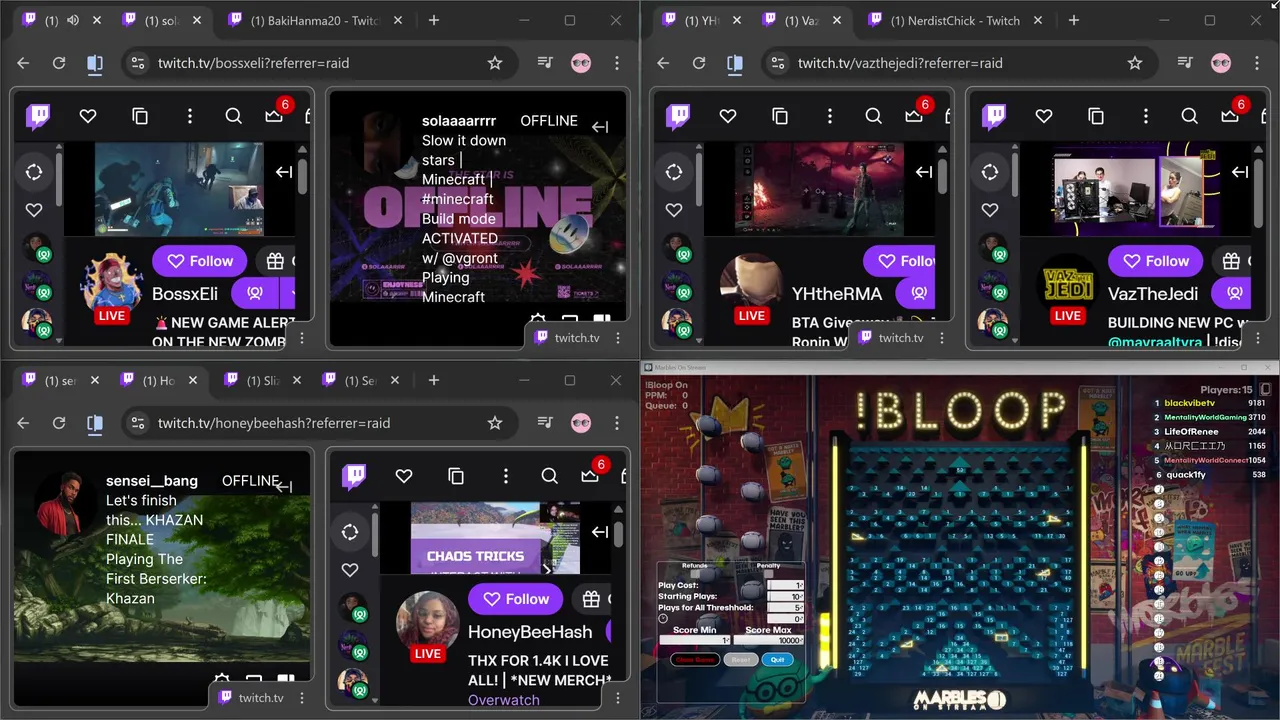
Task: Reload page in vazthejedi window
Action: pos(699,63)
